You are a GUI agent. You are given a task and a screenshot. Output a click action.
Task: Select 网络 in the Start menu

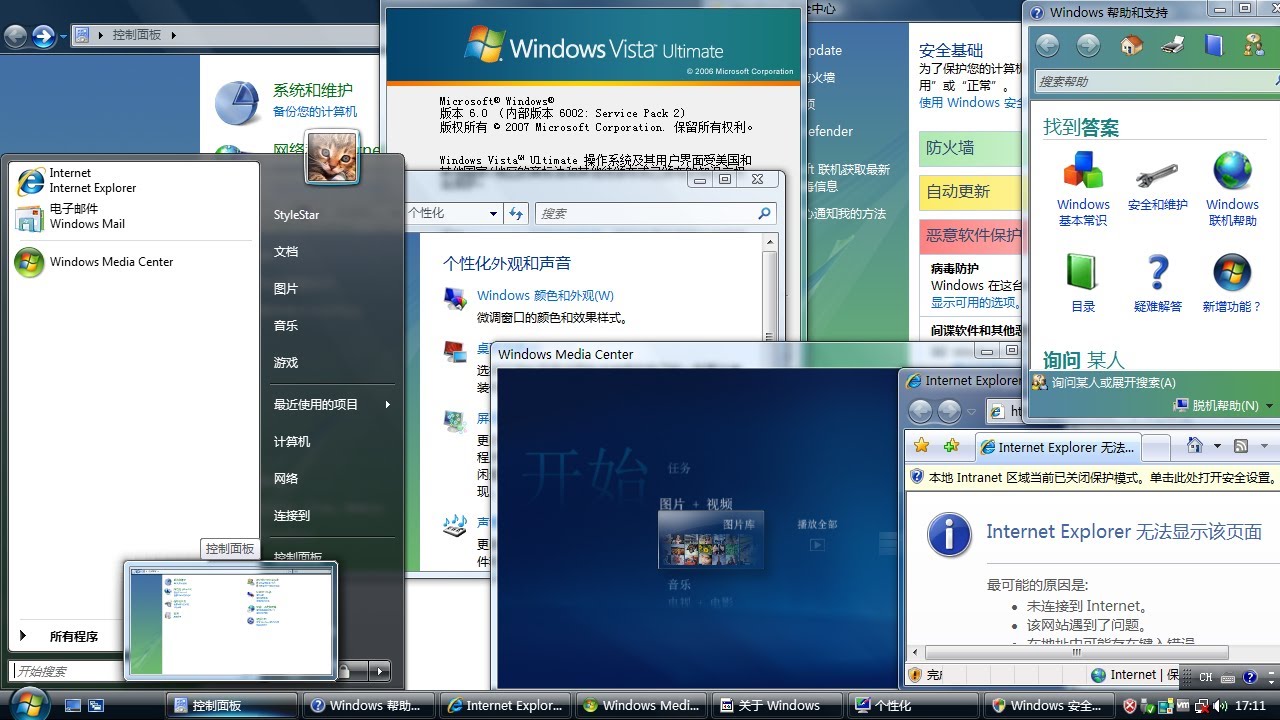pyautogui.click(x=286, y=478)
